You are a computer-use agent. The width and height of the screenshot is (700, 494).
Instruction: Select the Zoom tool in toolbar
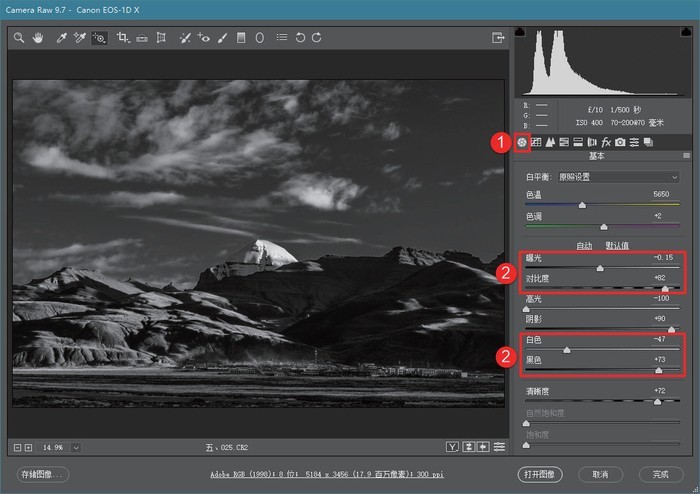tap(19, 38)
